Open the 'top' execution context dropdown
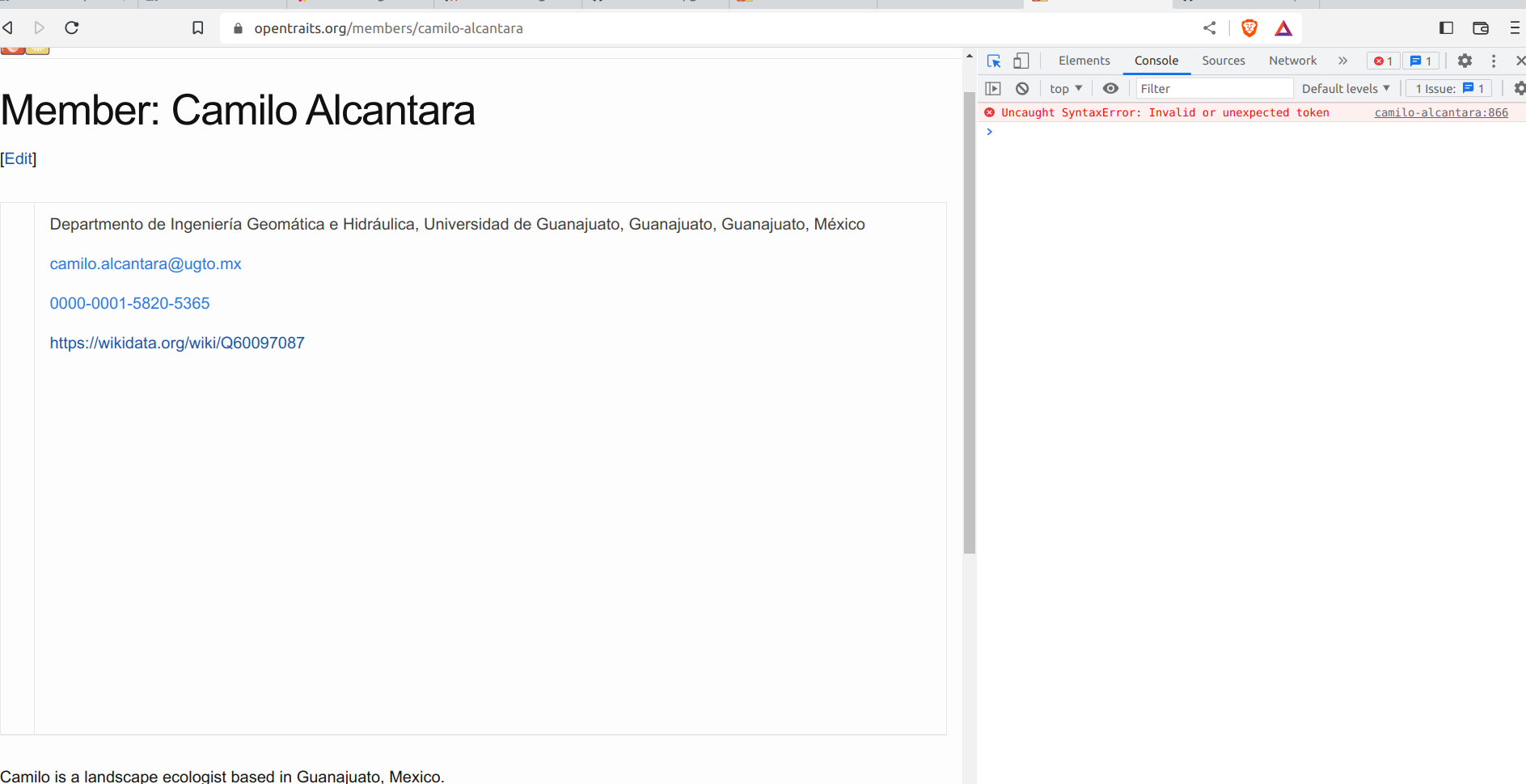The width and height of the screenshot is (1526, 784). 1065,88
